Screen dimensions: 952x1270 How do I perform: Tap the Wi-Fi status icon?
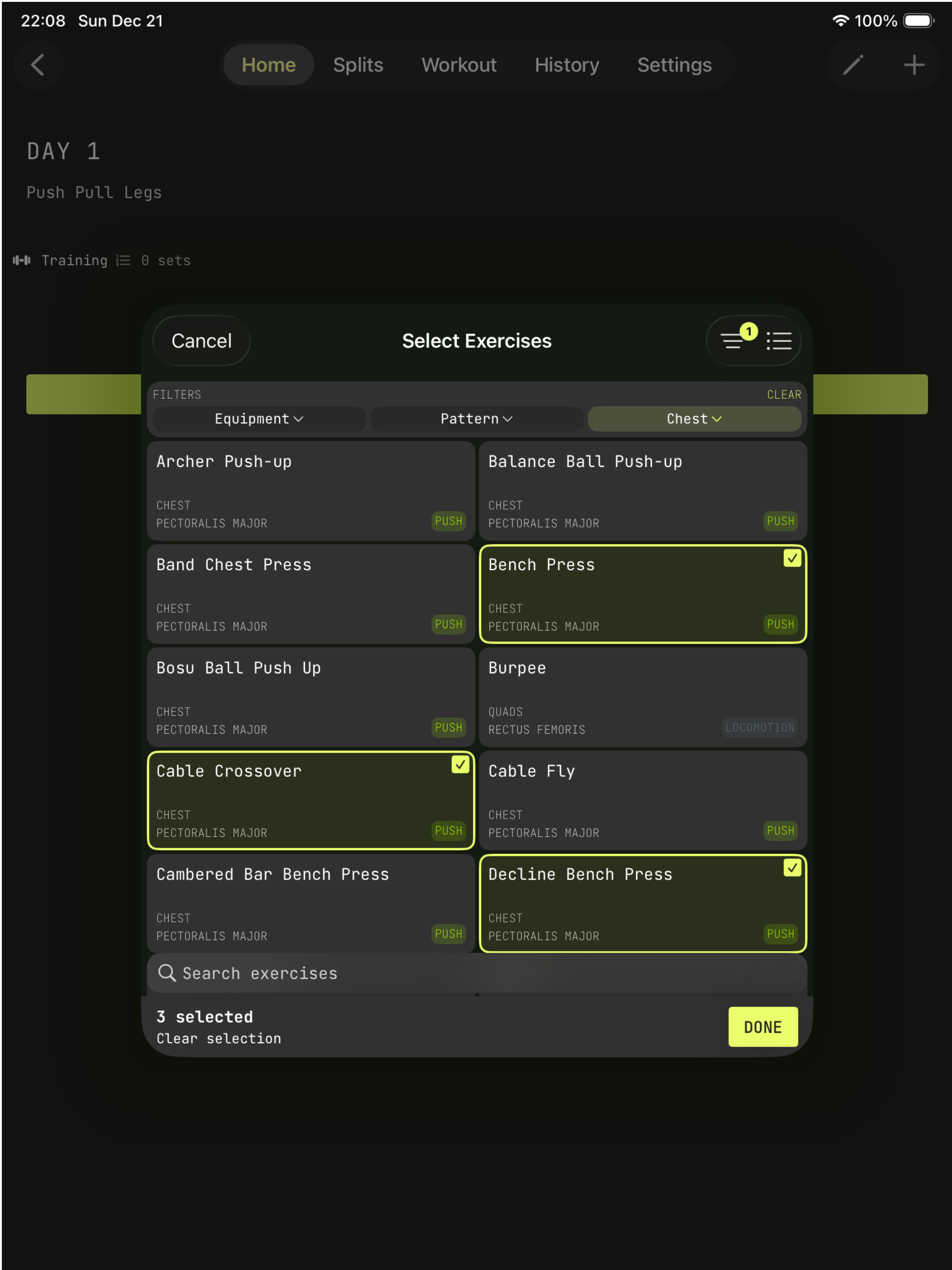(x=840, y=21)
